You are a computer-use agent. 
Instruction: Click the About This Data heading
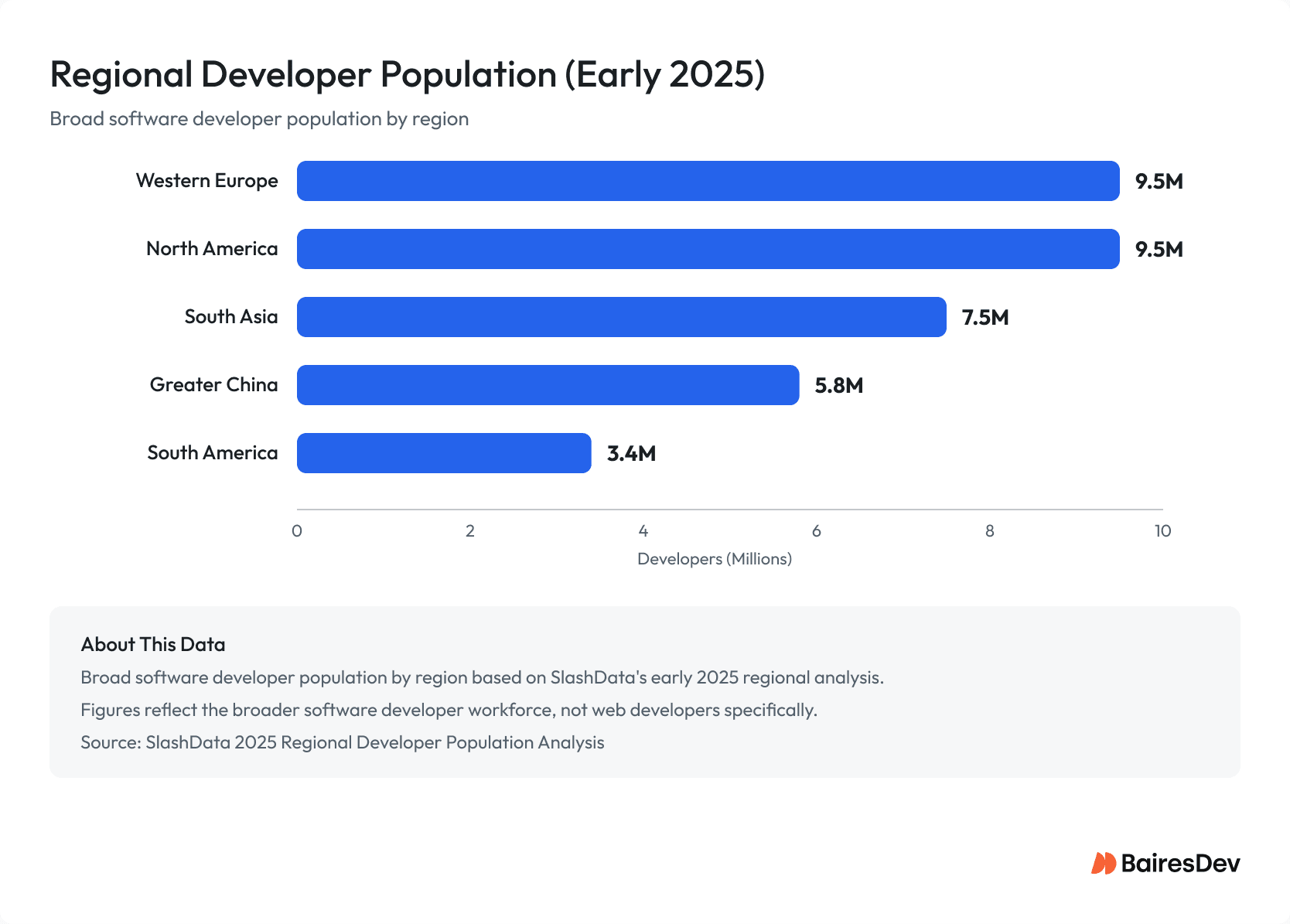(153, 644)
